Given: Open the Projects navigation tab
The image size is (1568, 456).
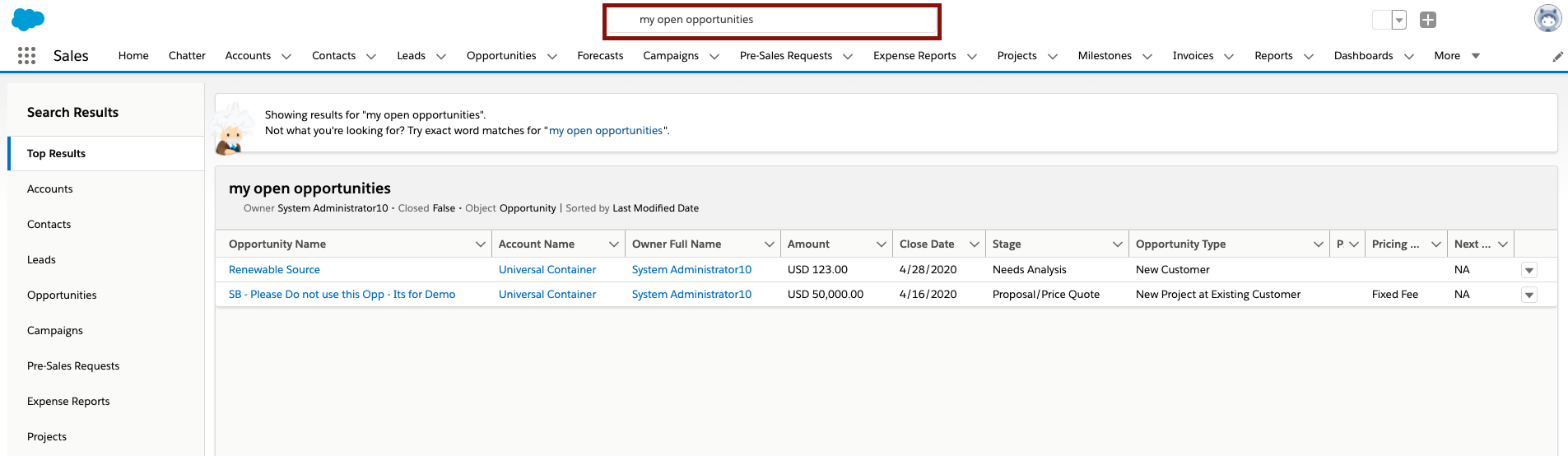Looking at the screenshot, I should tap(1017, 56).
